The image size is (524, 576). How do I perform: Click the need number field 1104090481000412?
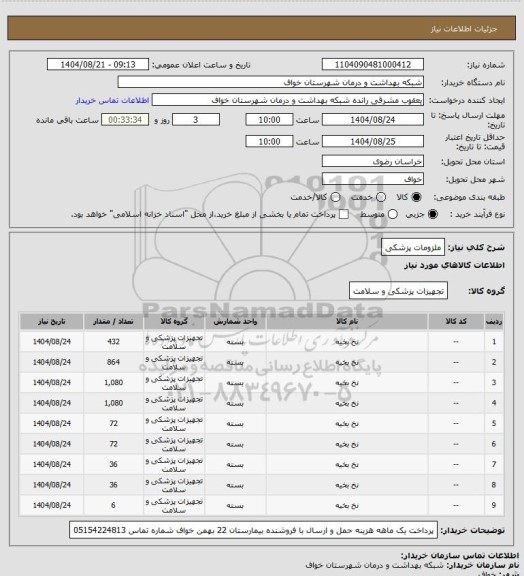(373, 65)
